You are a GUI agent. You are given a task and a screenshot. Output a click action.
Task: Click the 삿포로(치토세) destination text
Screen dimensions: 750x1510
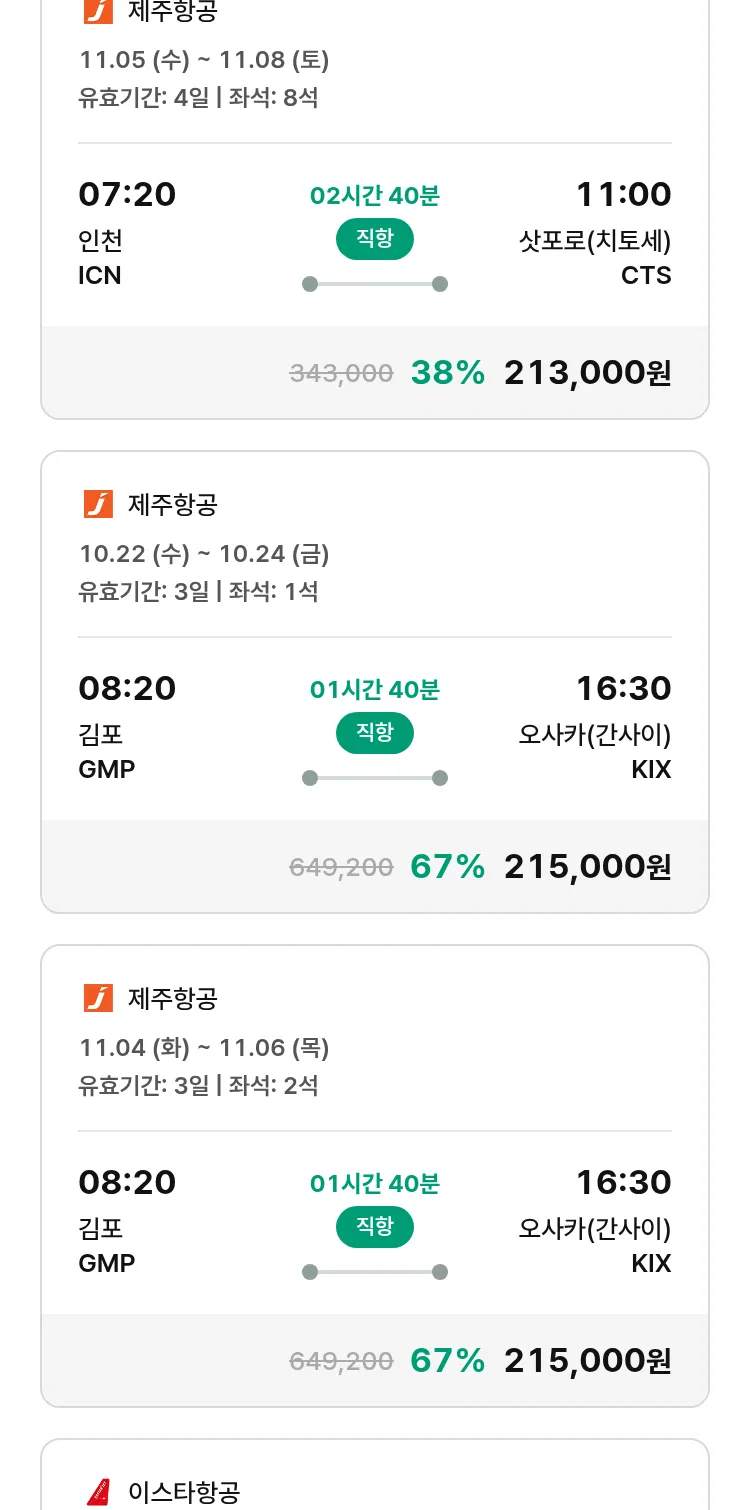(x=594, y=241)
